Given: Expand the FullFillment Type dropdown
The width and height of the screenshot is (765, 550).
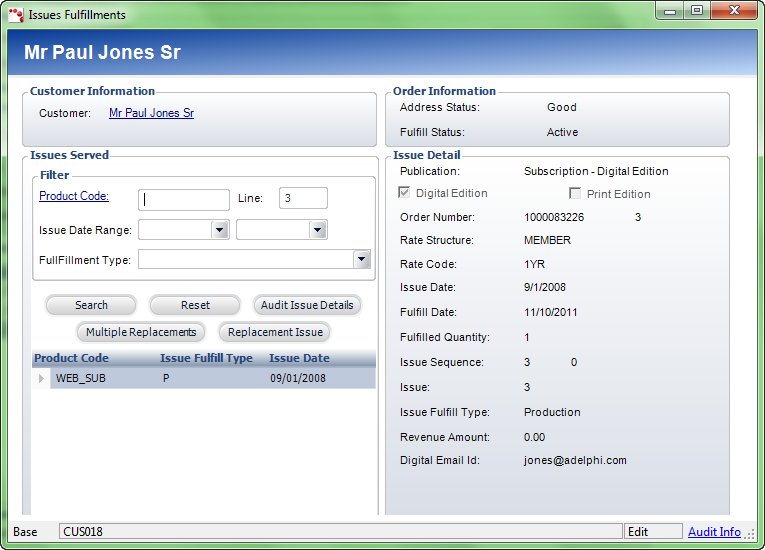Looking at the screenshot, I should point(361,260).
